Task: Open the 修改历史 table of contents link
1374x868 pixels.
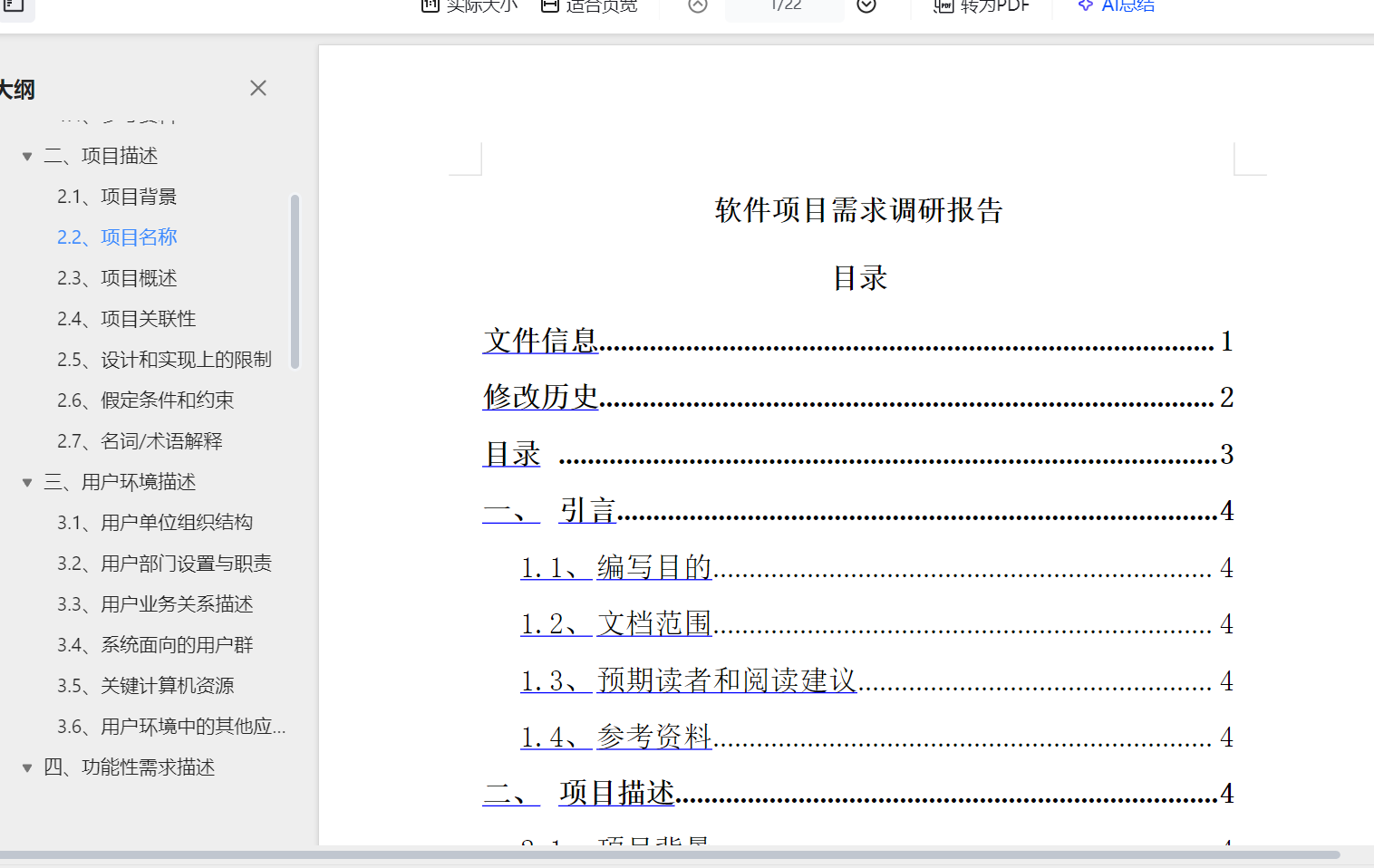Action: [540, 398]
